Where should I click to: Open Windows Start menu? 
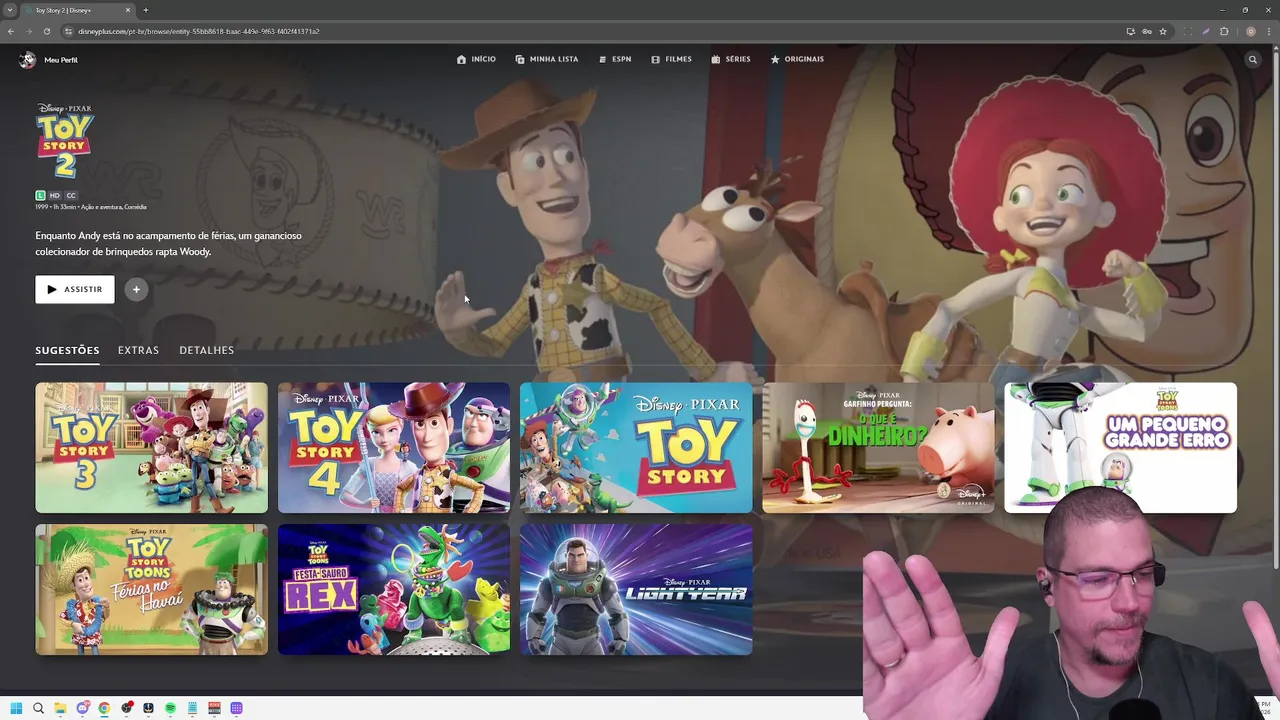pyautogui.click(x=16, y=708)
